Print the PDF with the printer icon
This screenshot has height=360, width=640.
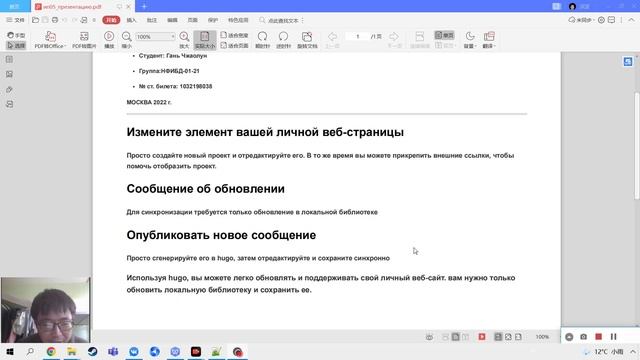pos(55,20)
